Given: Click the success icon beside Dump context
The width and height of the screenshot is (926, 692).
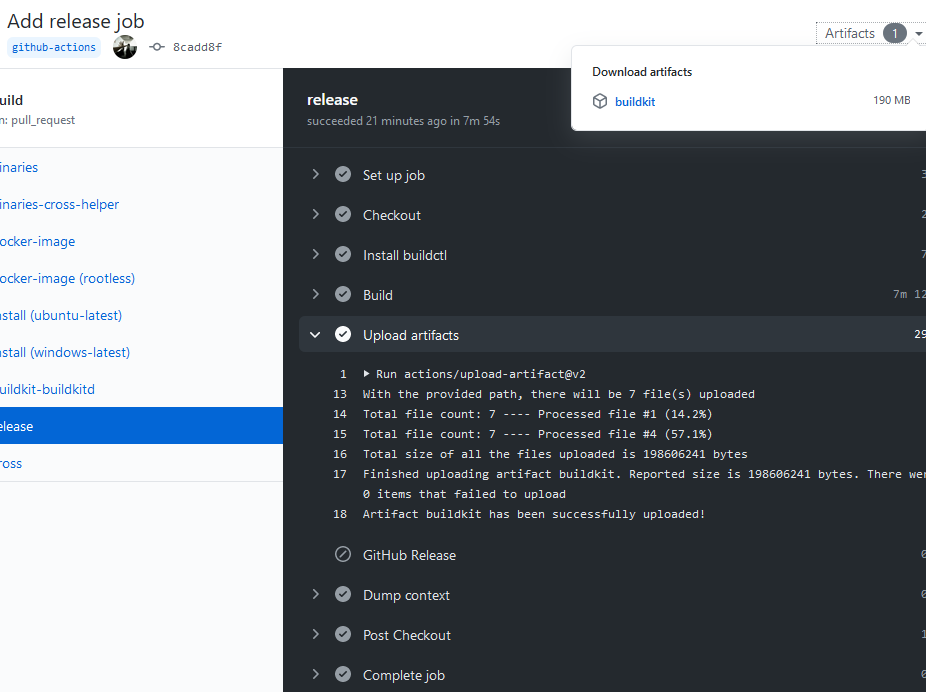Looking at the screenshot, I should point(343,594).
